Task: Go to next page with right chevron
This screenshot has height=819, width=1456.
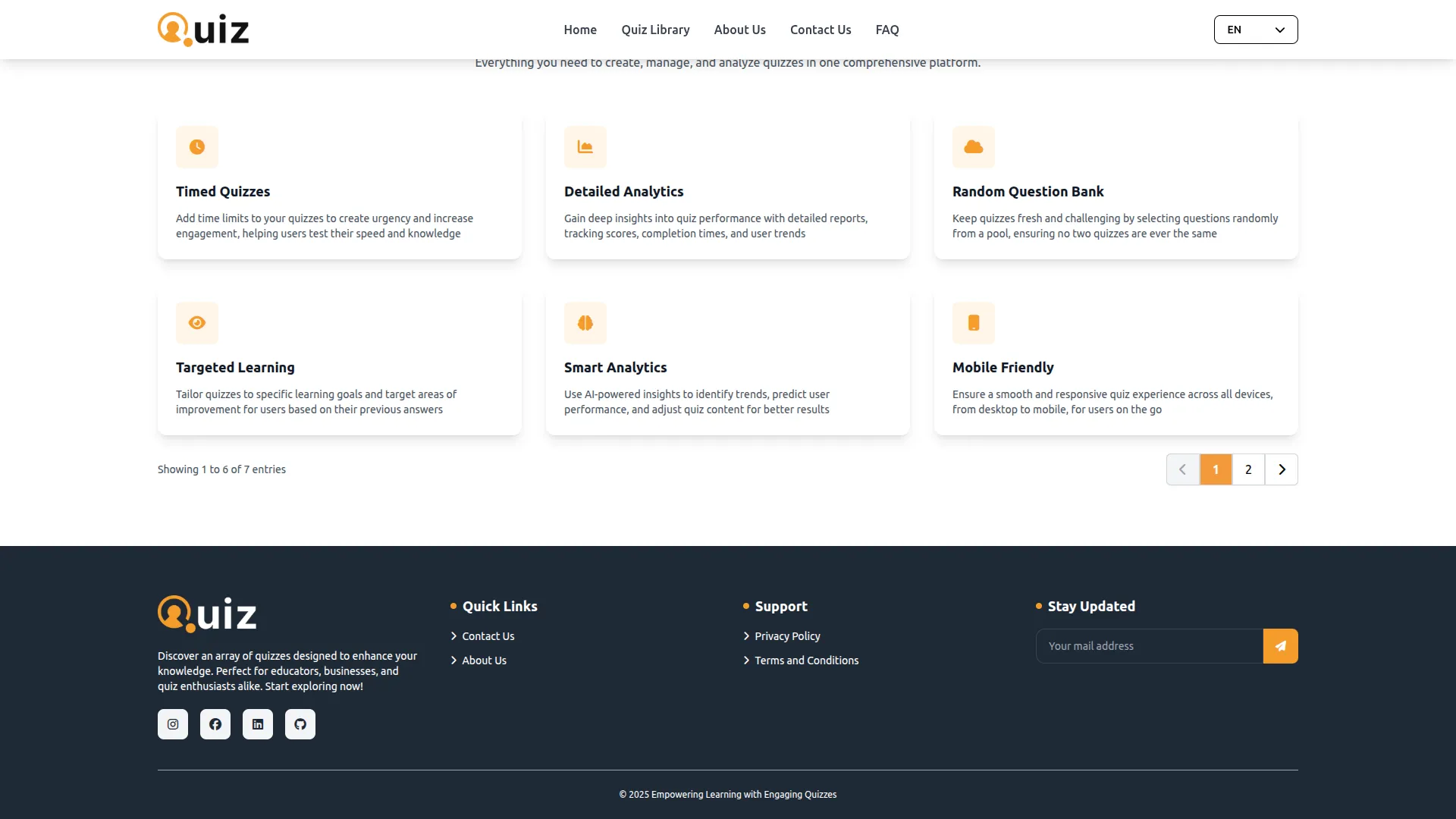Action: (1282, 469)
